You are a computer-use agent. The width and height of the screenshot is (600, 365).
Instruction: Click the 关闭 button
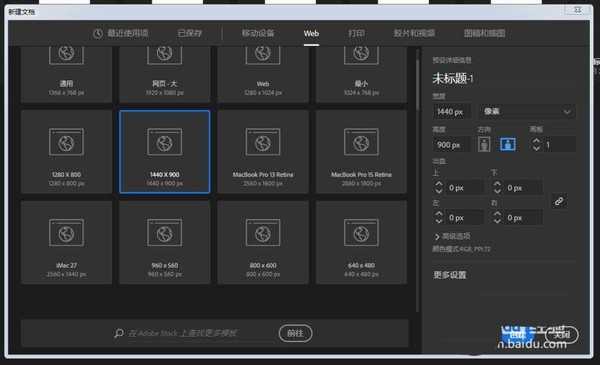561,334
